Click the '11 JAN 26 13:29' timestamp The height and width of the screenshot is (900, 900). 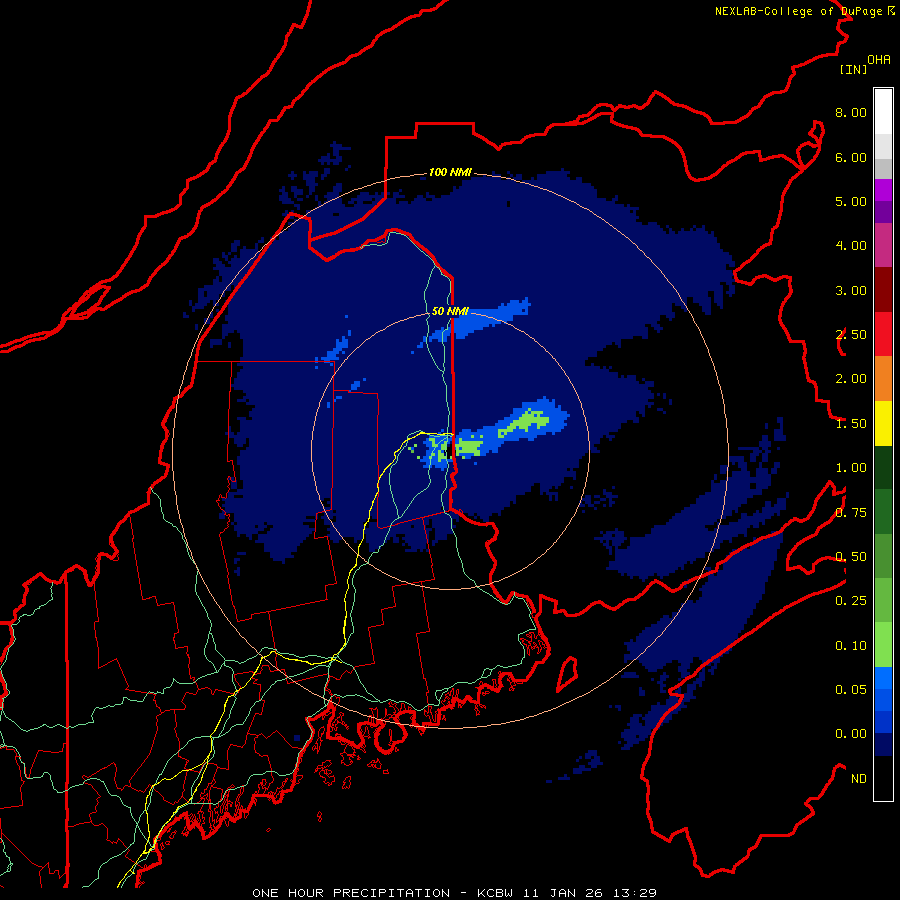coord(589,893)
